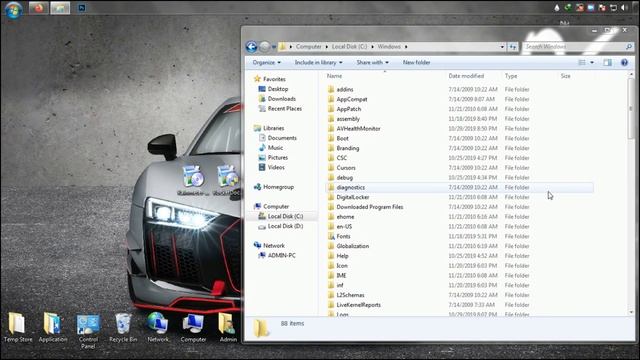This screenshot has height=360, width=640.
Task: Click Computer in the address breadcrumb
Action: click(x=309, y=47)
